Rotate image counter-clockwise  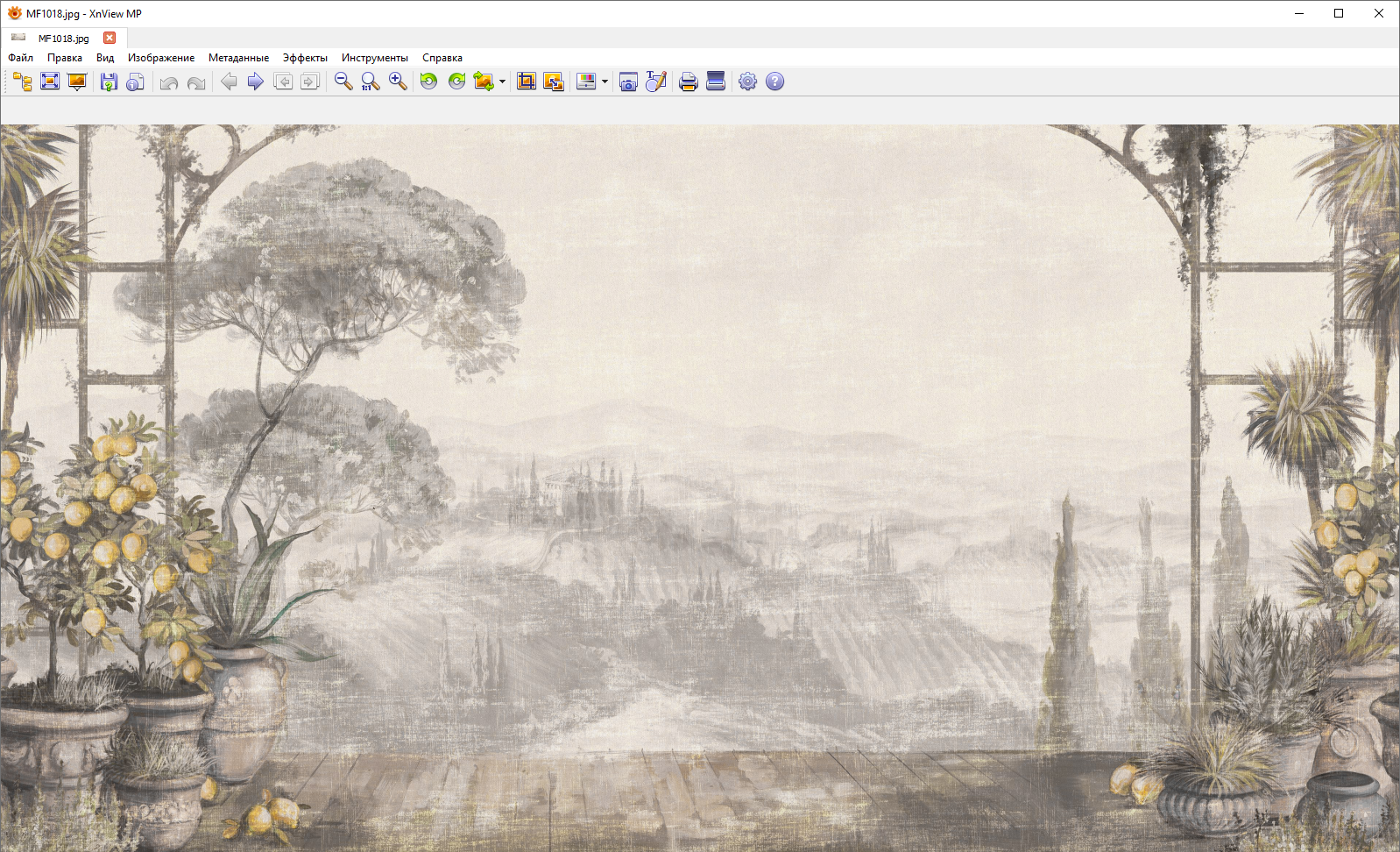pos(428,82)
